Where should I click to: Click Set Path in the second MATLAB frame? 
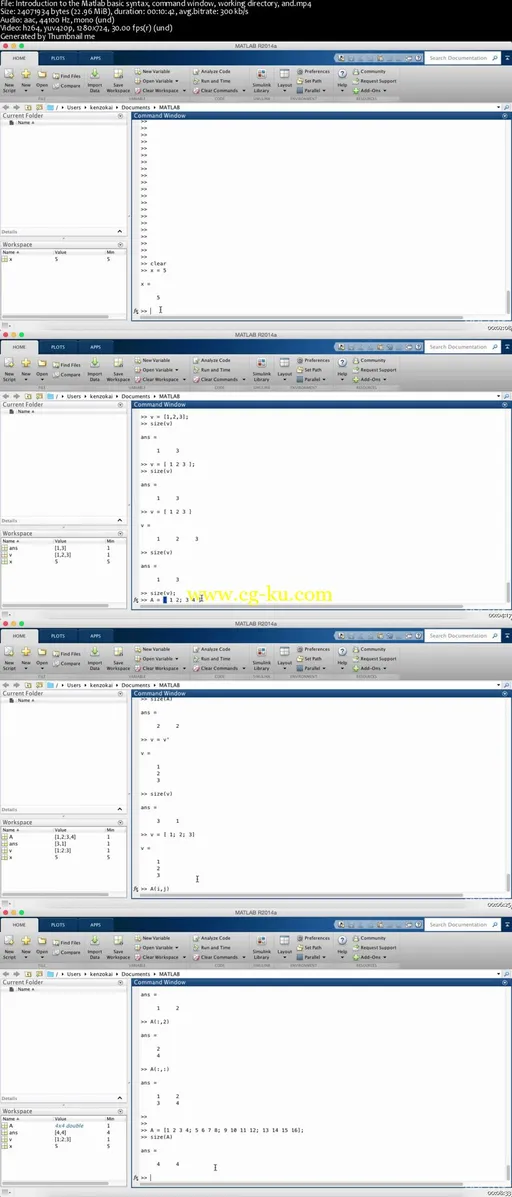pos(310,369)
